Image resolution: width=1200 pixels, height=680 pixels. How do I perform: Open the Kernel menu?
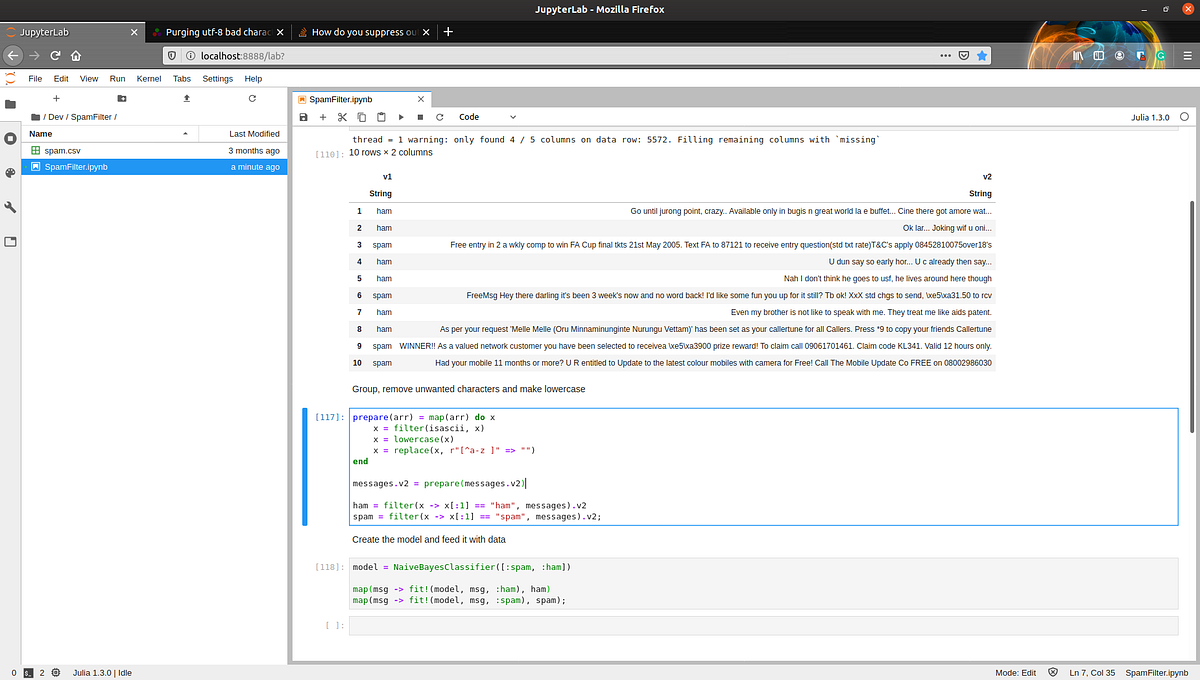149,78
